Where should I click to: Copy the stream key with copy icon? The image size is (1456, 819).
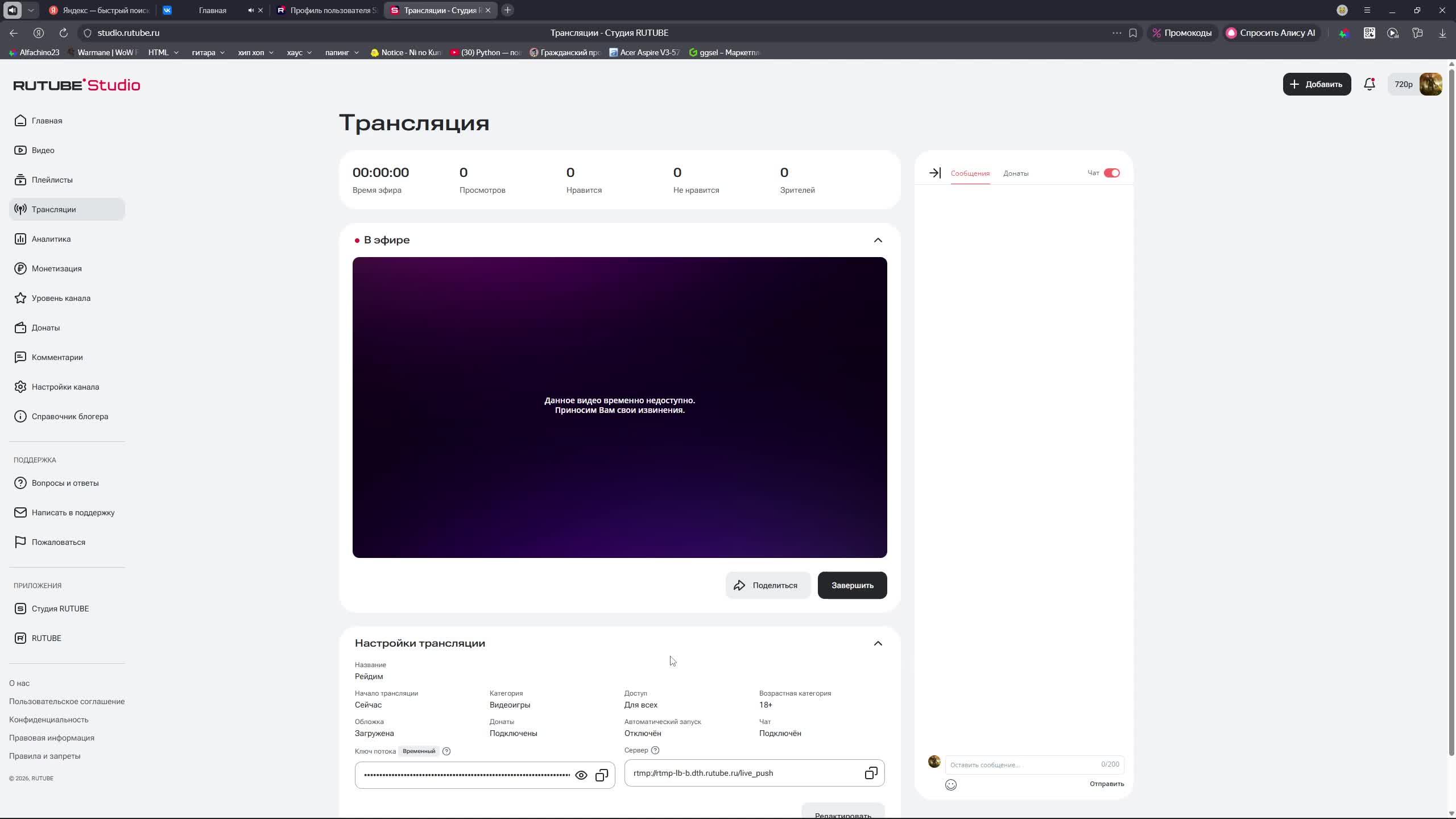click(602, 775)
